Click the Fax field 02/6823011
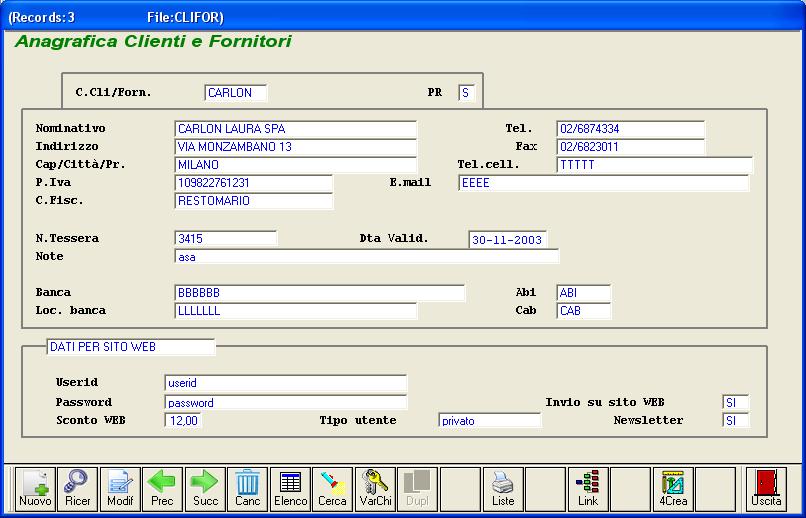806x518 pixels. tap(631, 147)
